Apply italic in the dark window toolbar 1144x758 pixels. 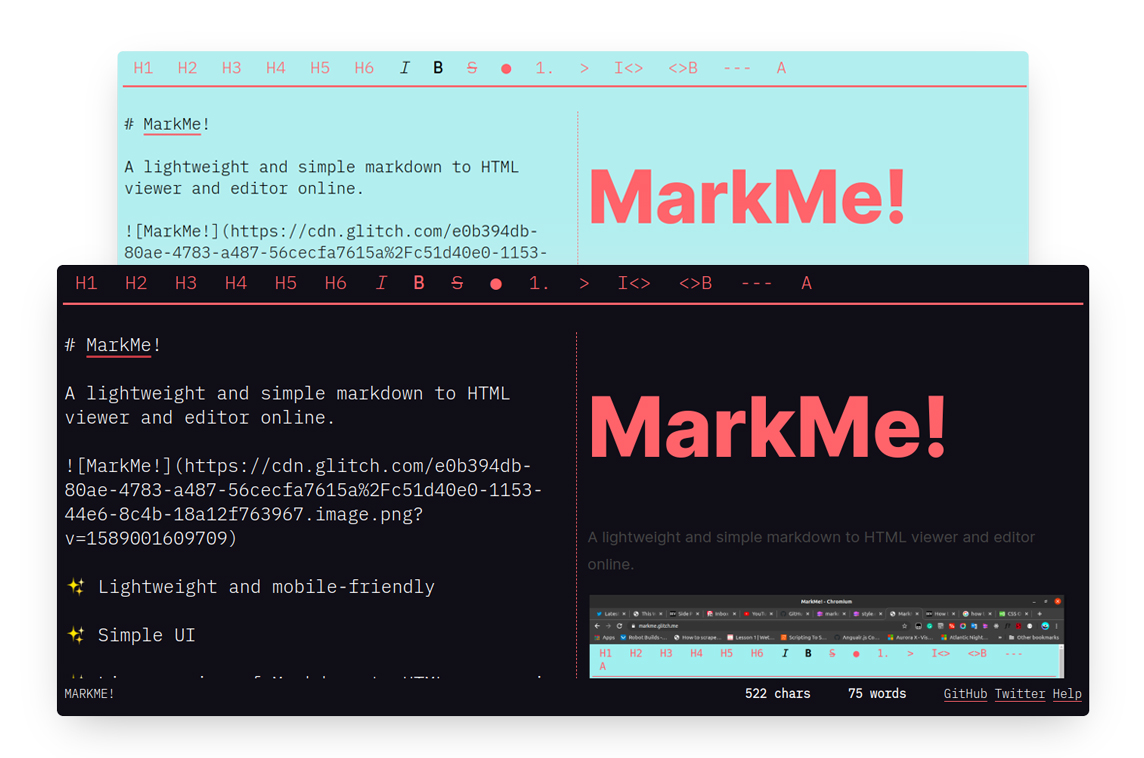click(381, 283)
